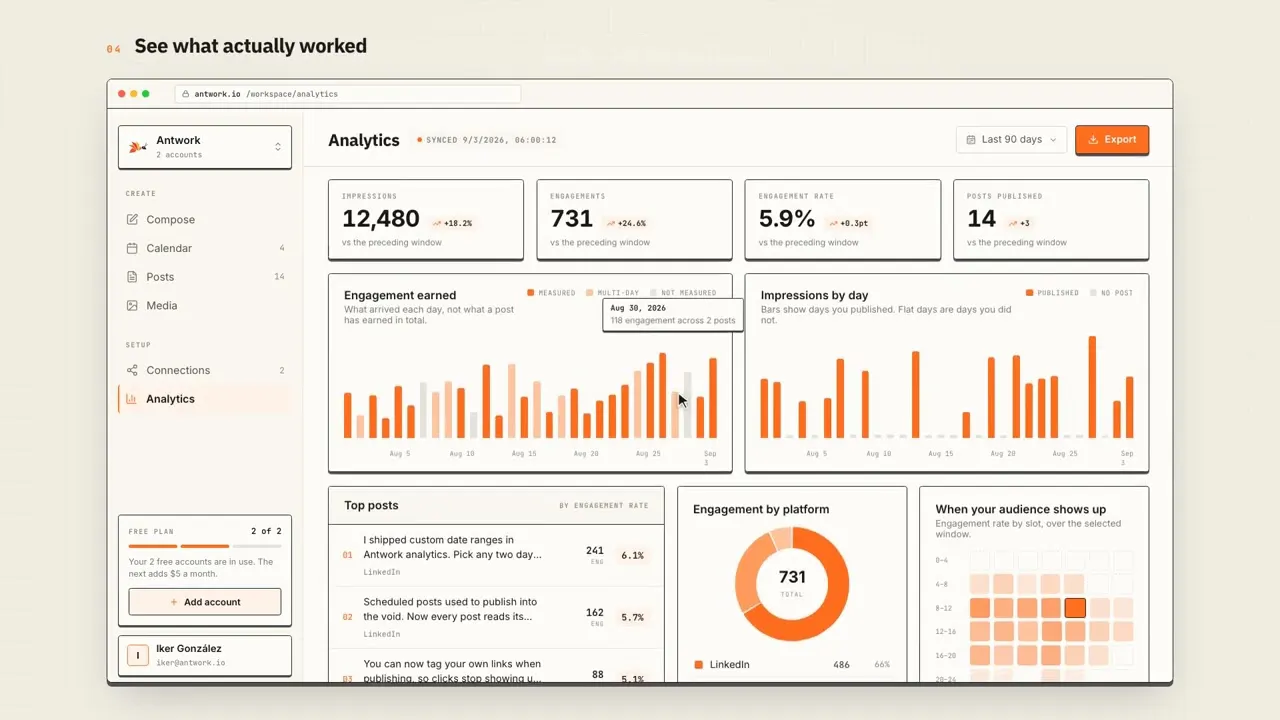The width and height of the screenshot is (1280, 720).
Task: Click the trend arrow icon beside +0.3pt
Action: click(836, 224)
